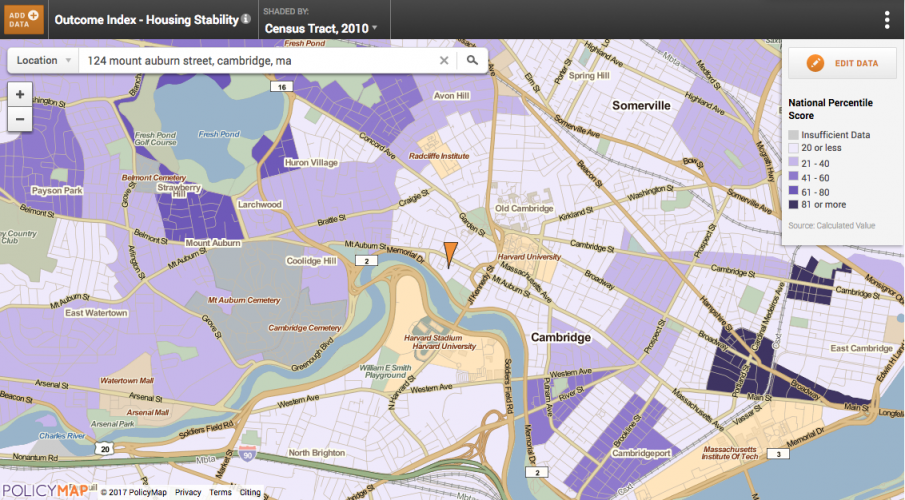
Task: Click the Add Data button
Action: coord(24,20)
